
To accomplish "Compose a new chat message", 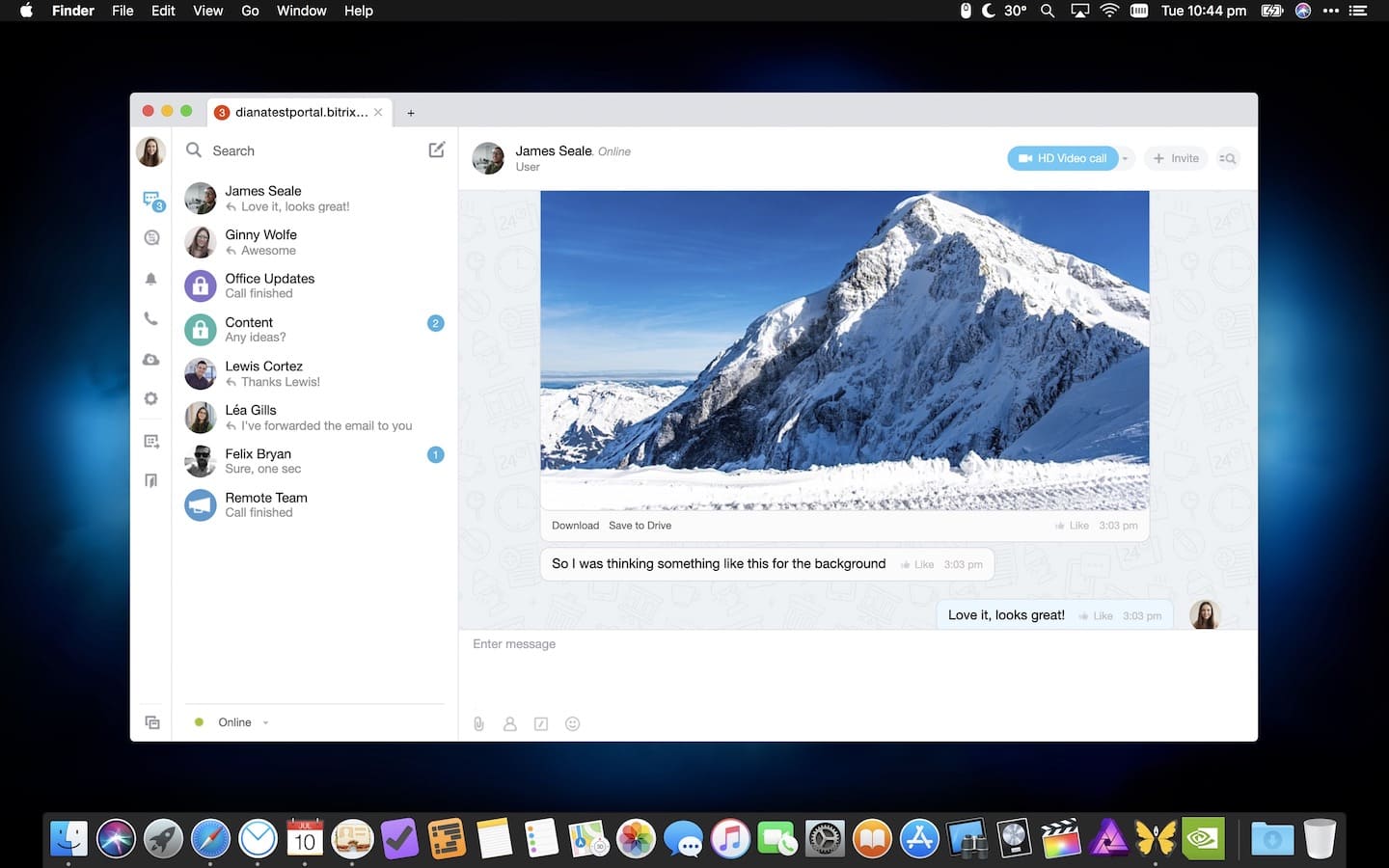I will 436,149.
